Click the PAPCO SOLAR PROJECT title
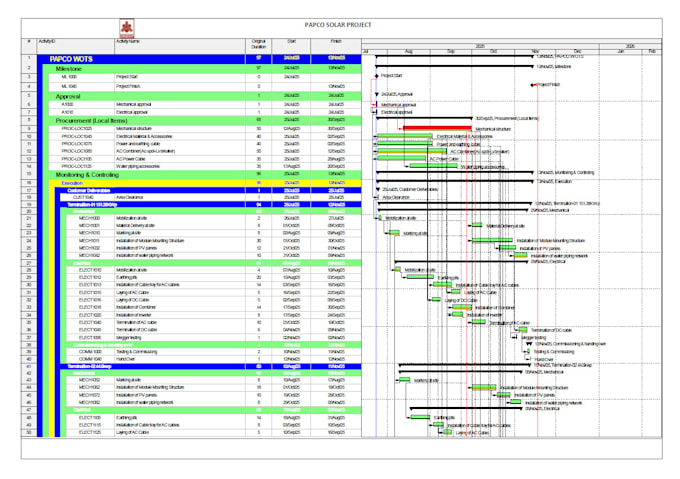This screenshot has height=479, width=680. pyautogui.click(x=338, y=25)
